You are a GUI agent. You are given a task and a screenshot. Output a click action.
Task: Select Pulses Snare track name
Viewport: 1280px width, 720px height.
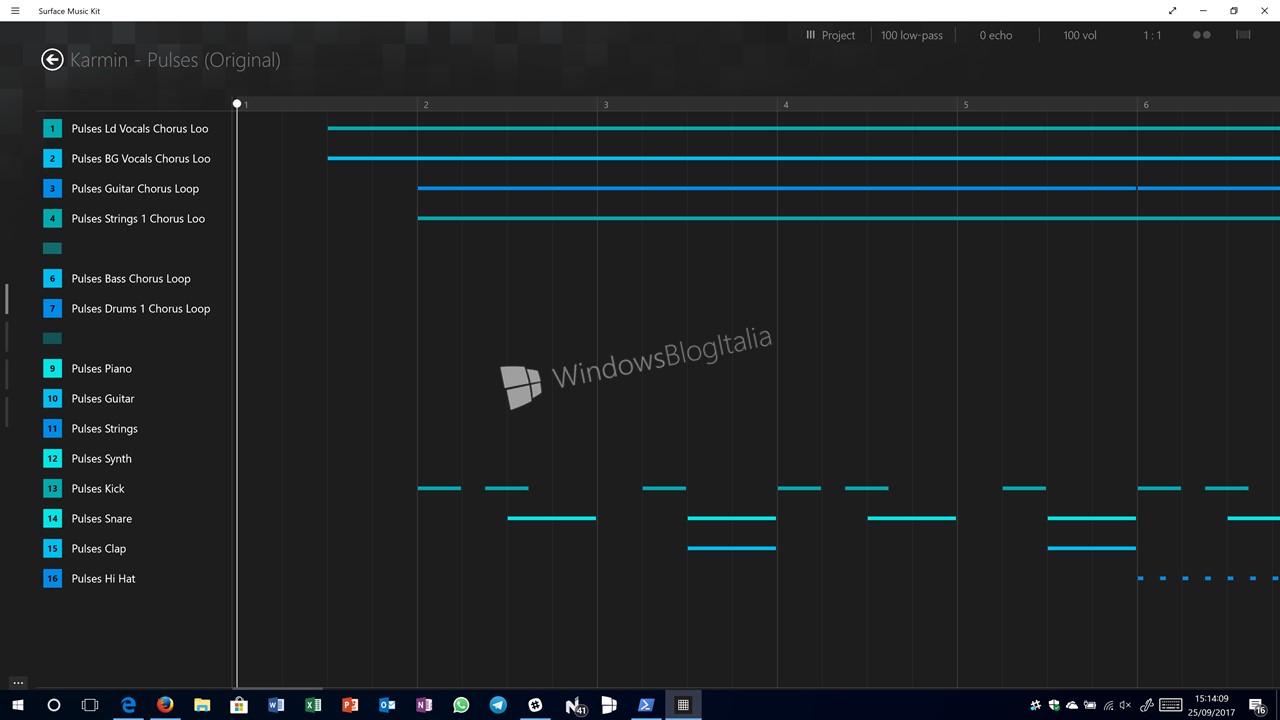point(101,518)
